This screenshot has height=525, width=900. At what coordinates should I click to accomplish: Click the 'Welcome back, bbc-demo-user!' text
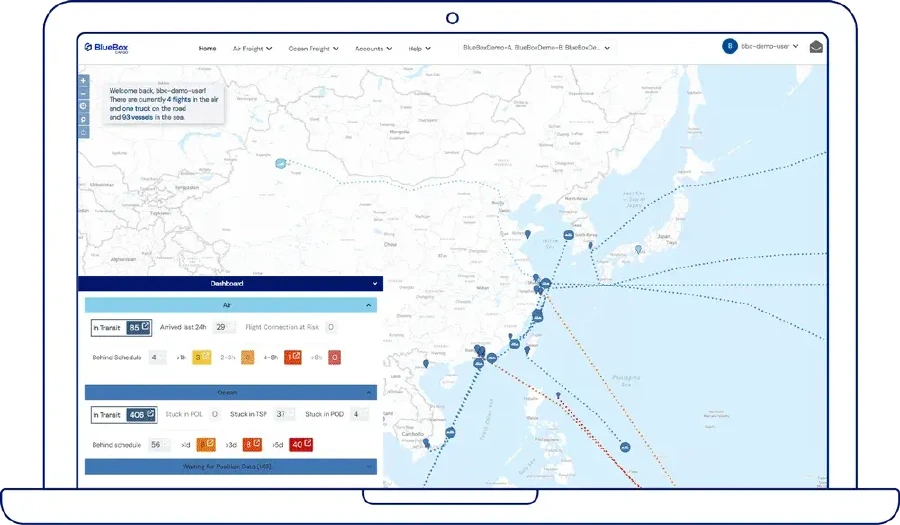[x=157, y=91]
